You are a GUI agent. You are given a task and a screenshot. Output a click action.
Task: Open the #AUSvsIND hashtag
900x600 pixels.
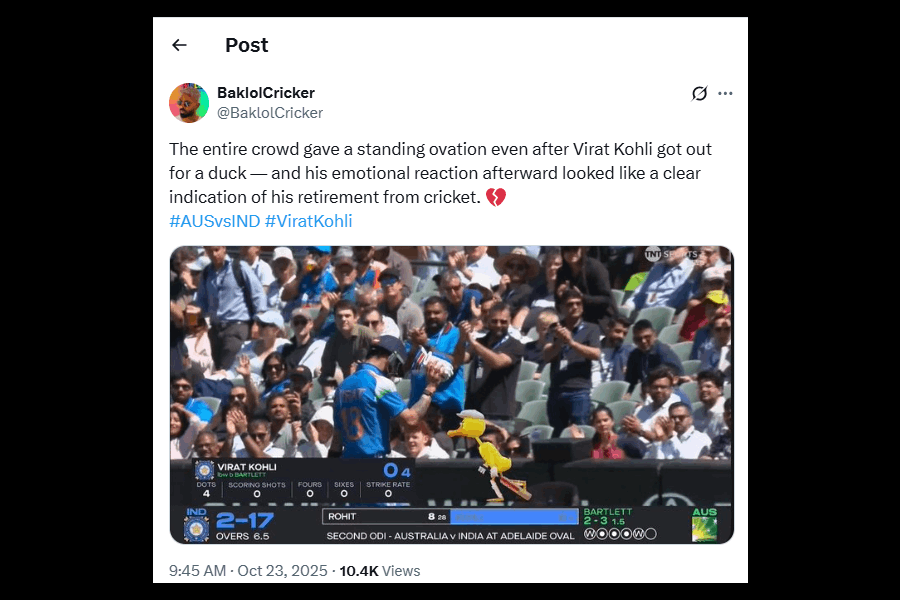[x=215, y=221]
